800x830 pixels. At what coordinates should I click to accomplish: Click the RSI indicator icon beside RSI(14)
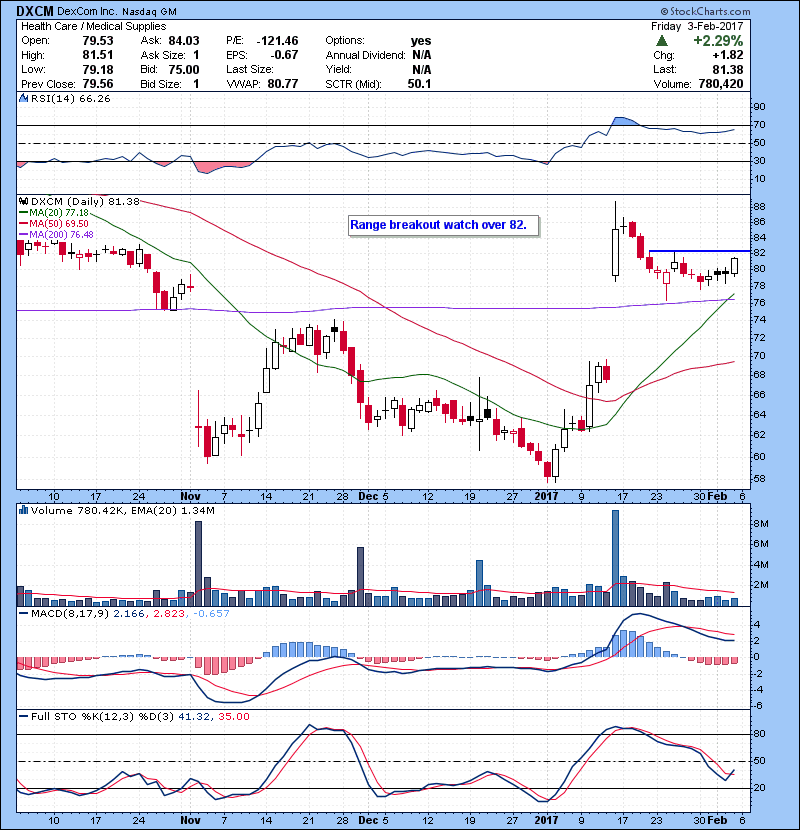pyautogui.click(x=23, y=98)
